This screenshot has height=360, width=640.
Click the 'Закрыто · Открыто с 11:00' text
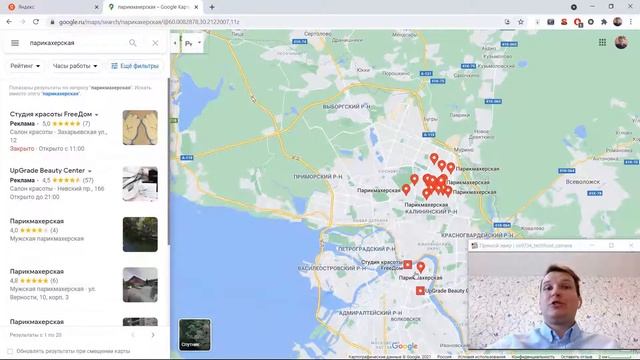(47, 149)
